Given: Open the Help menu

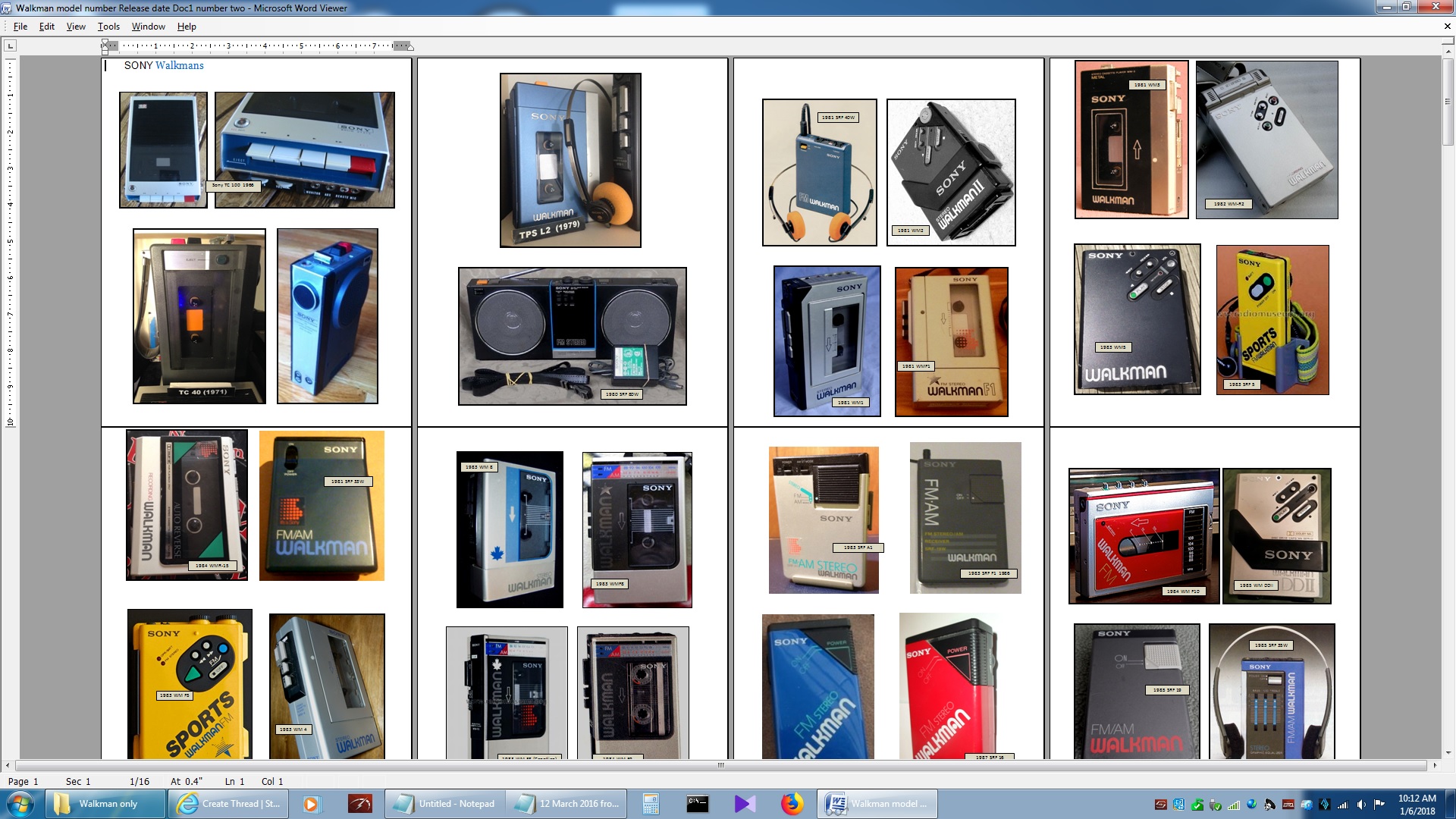Looking at the screenshot, I should click(x=187, y=26).
